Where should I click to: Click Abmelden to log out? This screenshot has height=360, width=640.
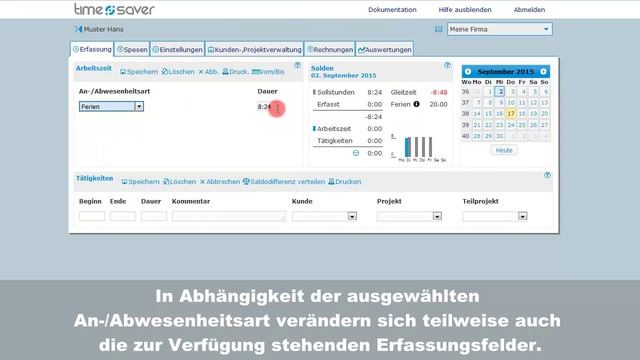pos(529,10)
